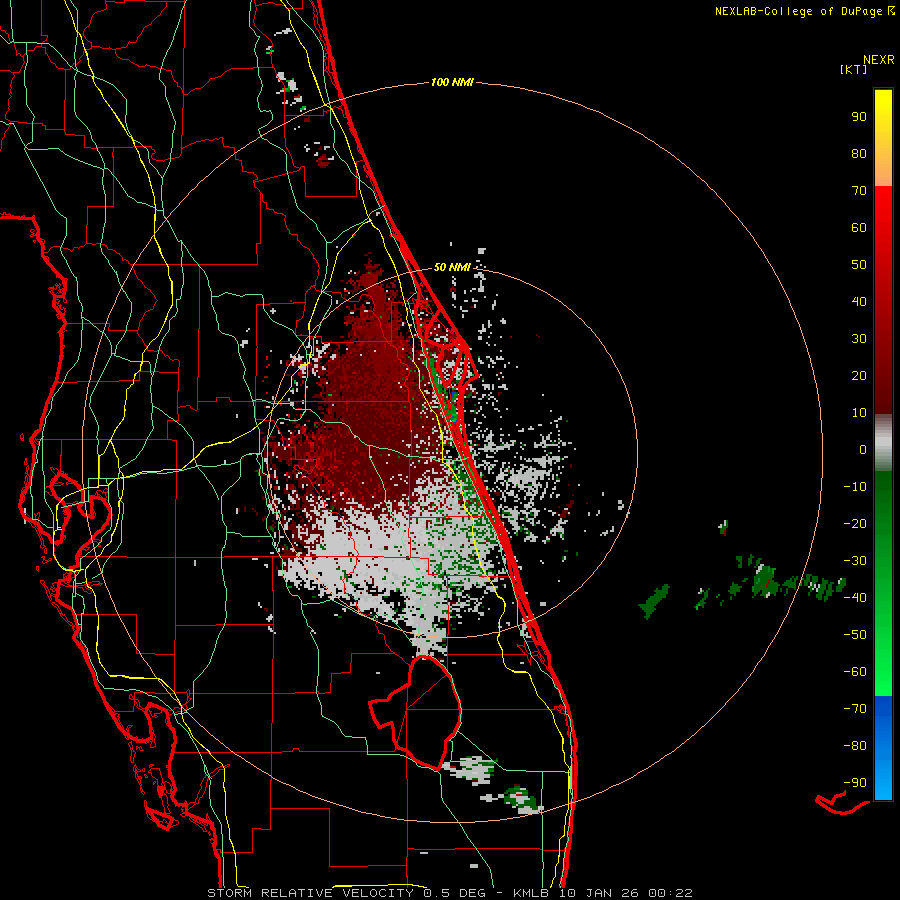Image resolution: width=900 pixels, height=900 pixels.
Task: Click the -50 value on velocity scale
Action: click(855, 635)
